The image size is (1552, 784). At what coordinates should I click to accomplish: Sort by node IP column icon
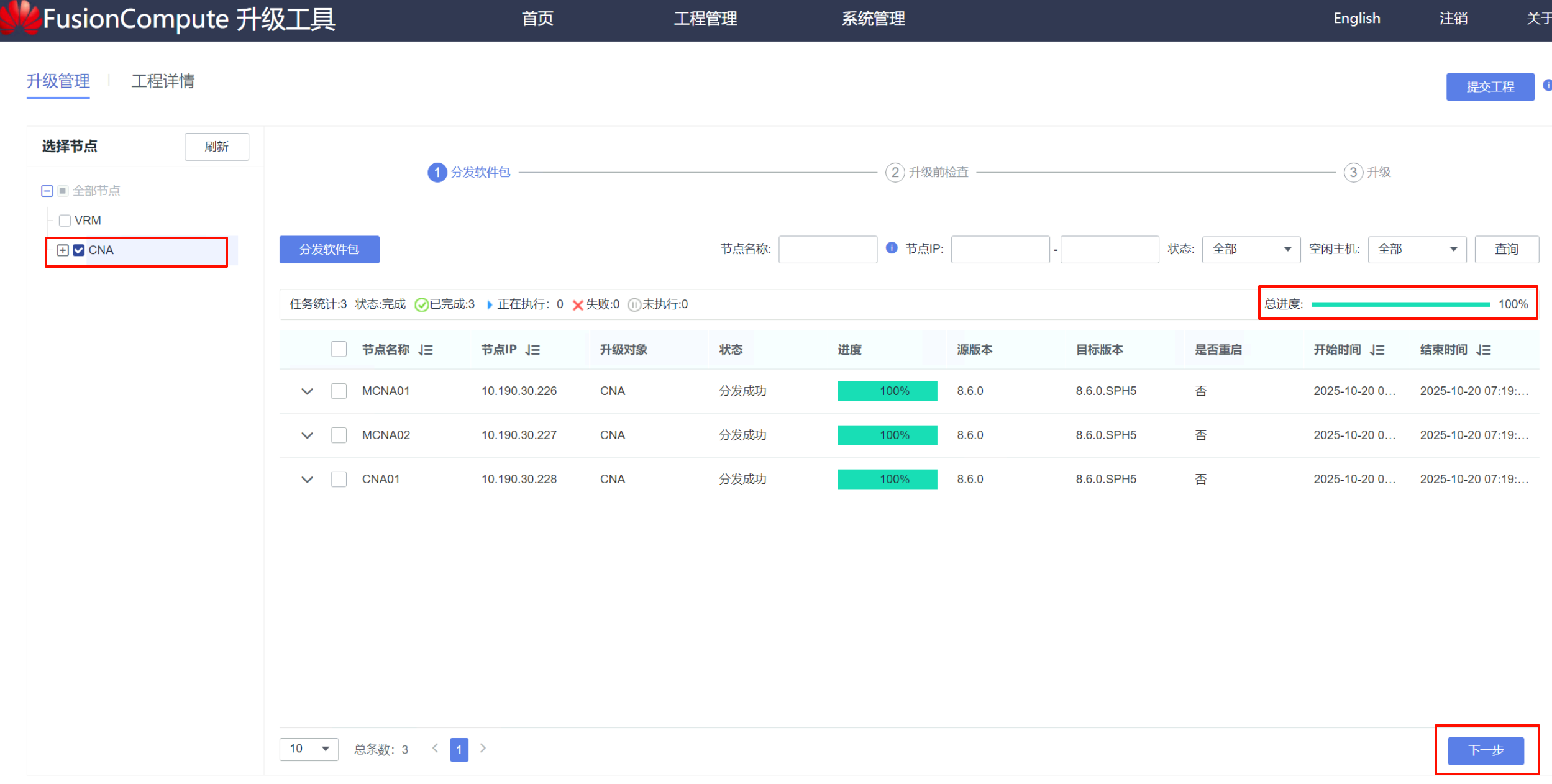click(532, 350)
